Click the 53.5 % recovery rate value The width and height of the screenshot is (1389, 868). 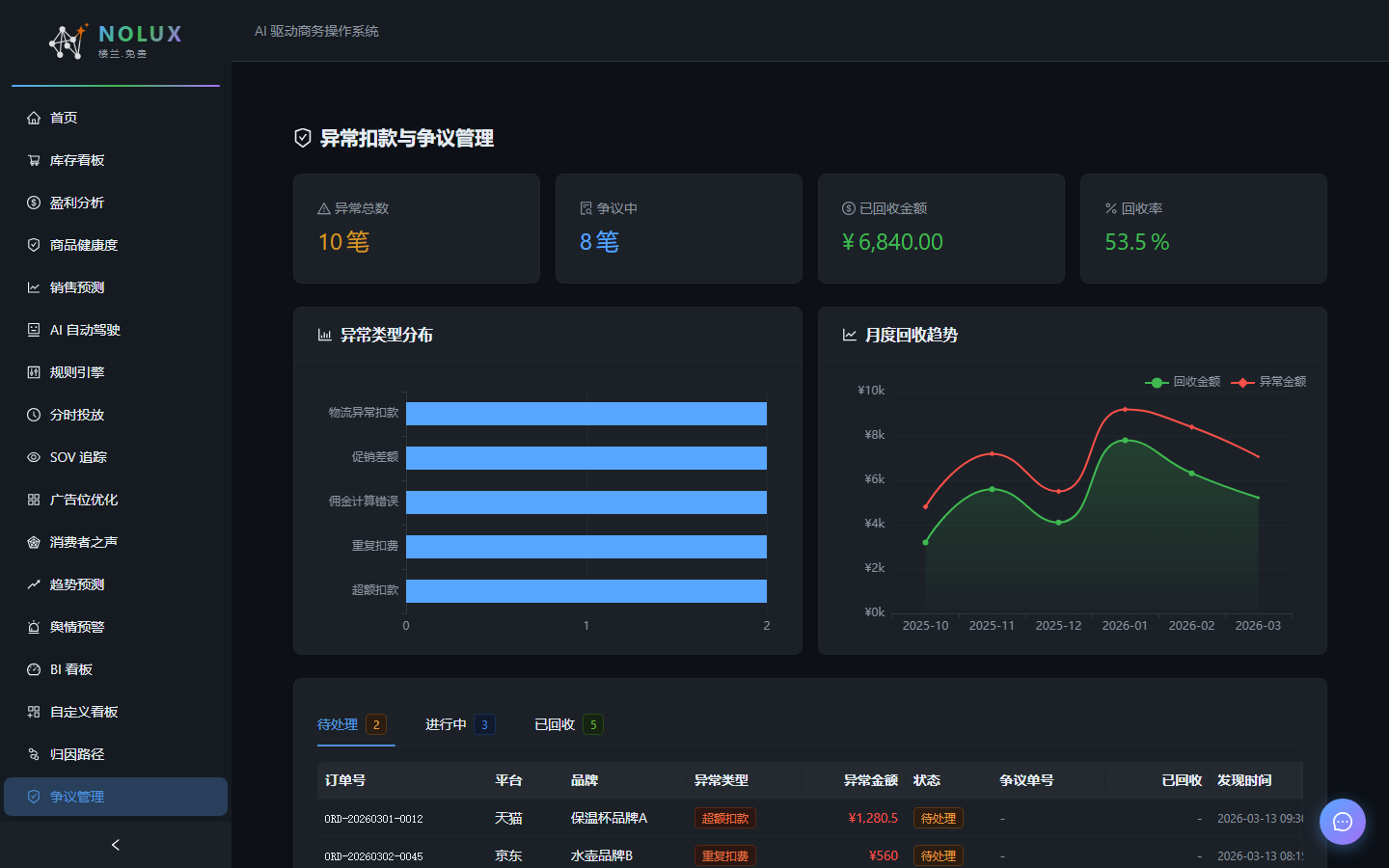pyautogui.click(x=1137, y=242)
